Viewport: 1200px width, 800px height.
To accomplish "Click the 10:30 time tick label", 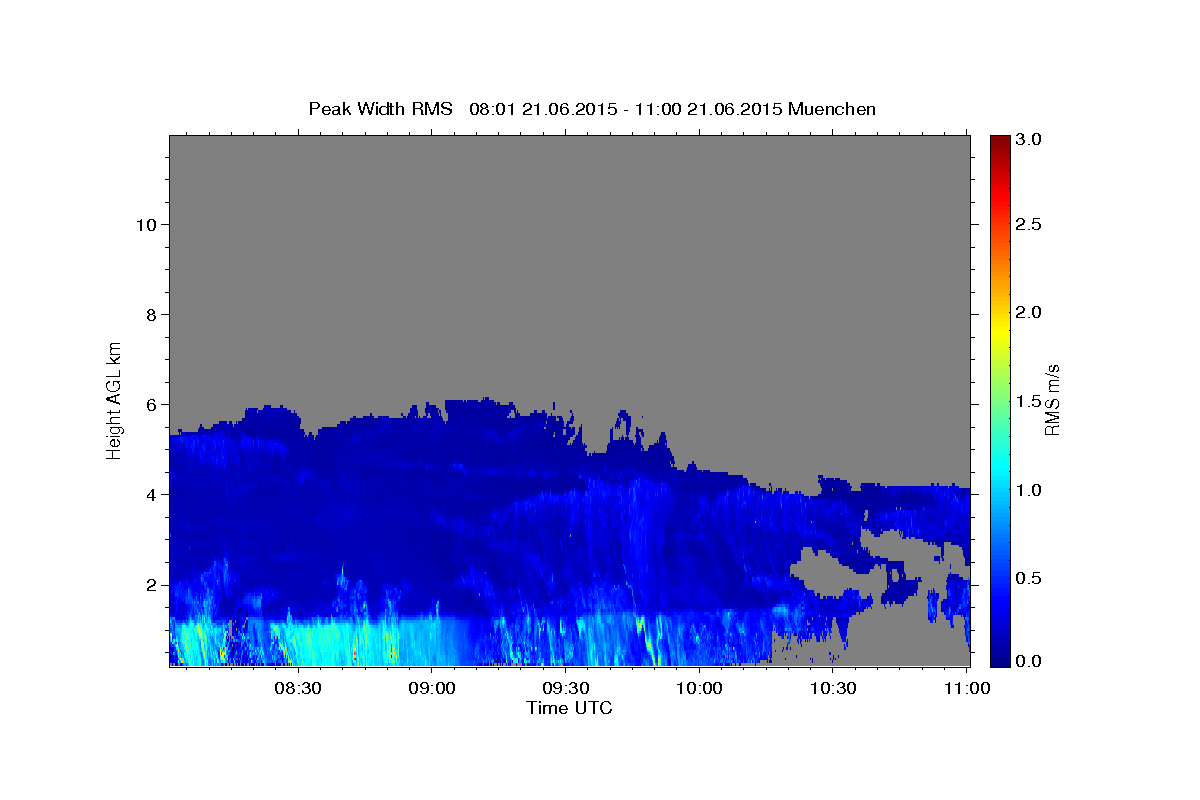I will [x=833, y=688].
